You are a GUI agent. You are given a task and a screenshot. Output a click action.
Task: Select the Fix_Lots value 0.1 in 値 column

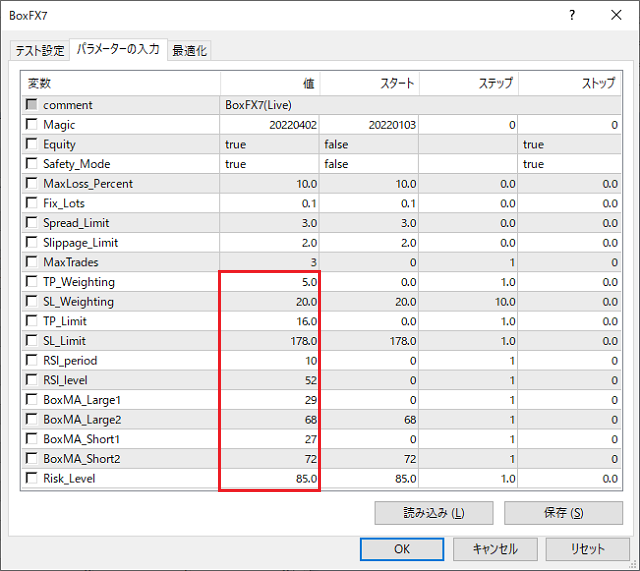pyautogui.click(x=309, y=203)
